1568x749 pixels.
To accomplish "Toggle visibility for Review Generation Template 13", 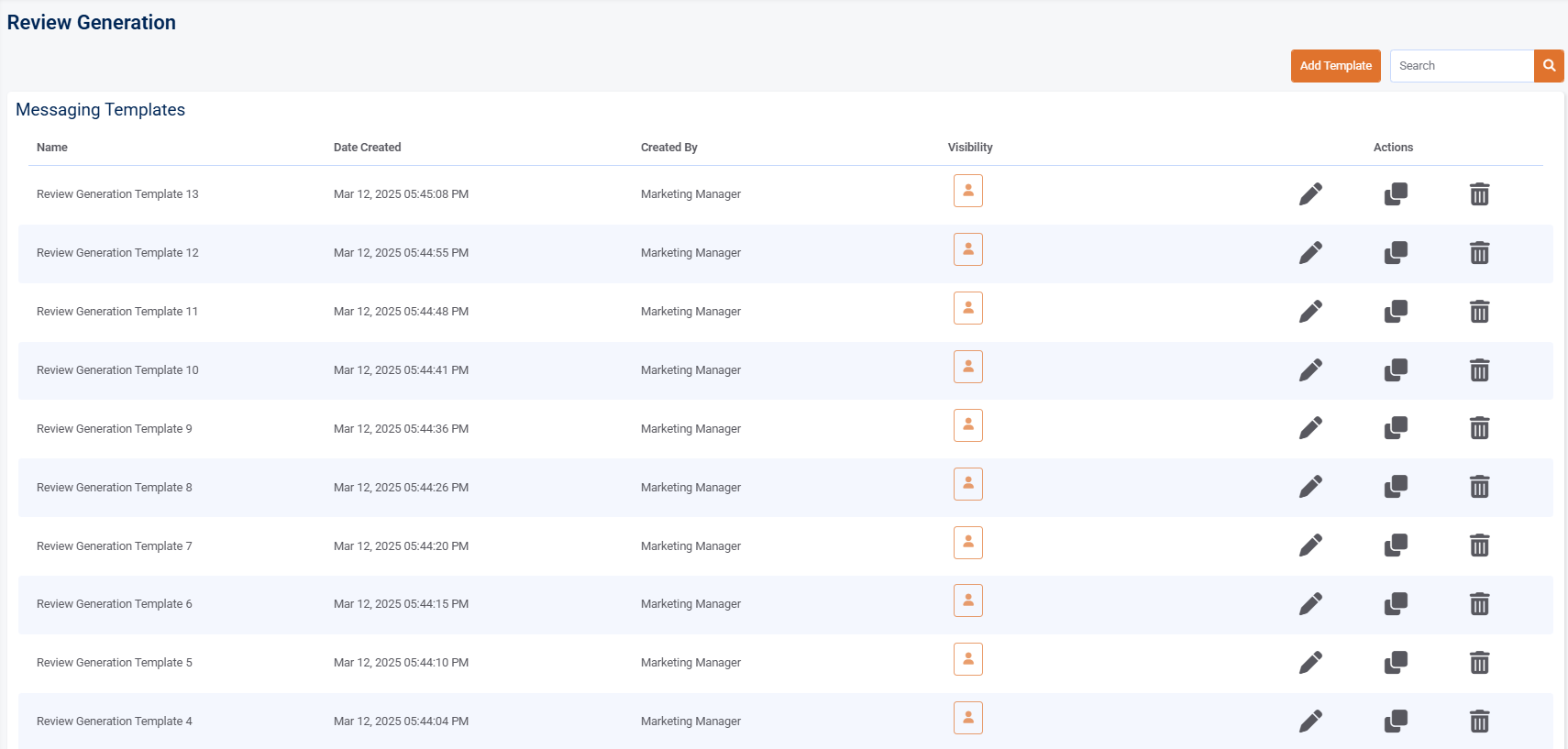I will point(967,191).
